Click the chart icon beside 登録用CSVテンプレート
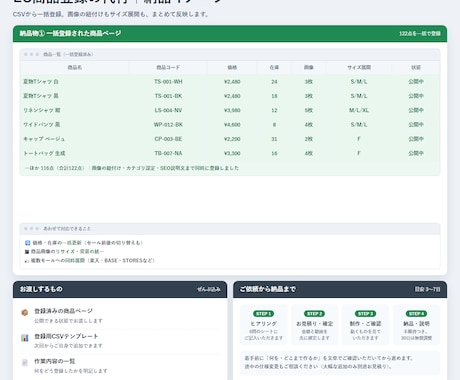Screen dimensions: 460x380 [25, 338]
